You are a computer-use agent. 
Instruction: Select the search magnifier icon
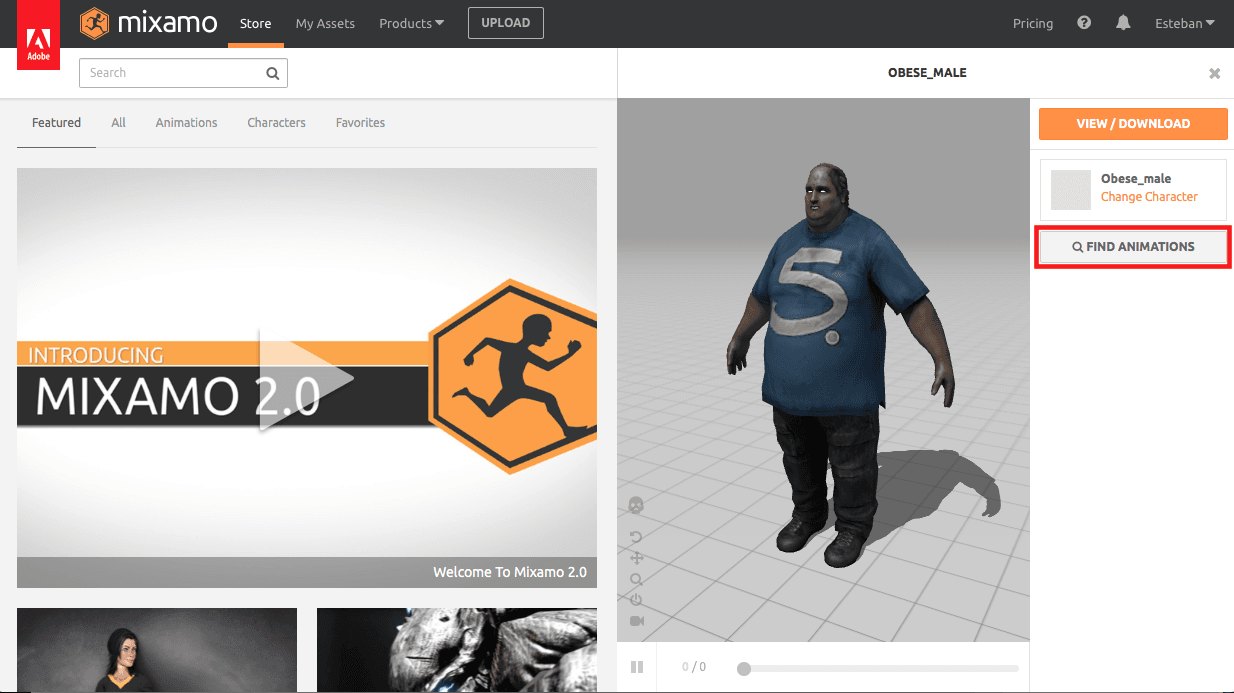tap(272, 73)
